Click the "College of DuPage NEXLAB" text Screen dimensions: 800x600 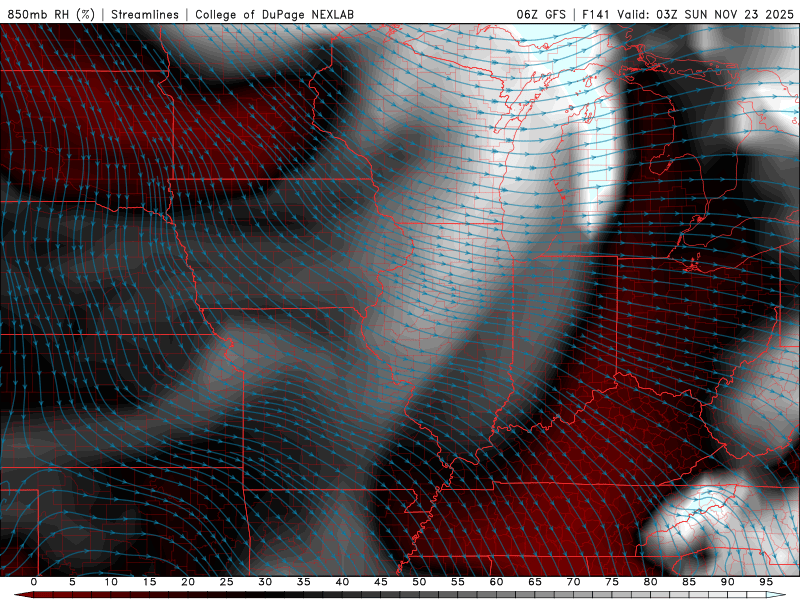[x=274, y=14]
